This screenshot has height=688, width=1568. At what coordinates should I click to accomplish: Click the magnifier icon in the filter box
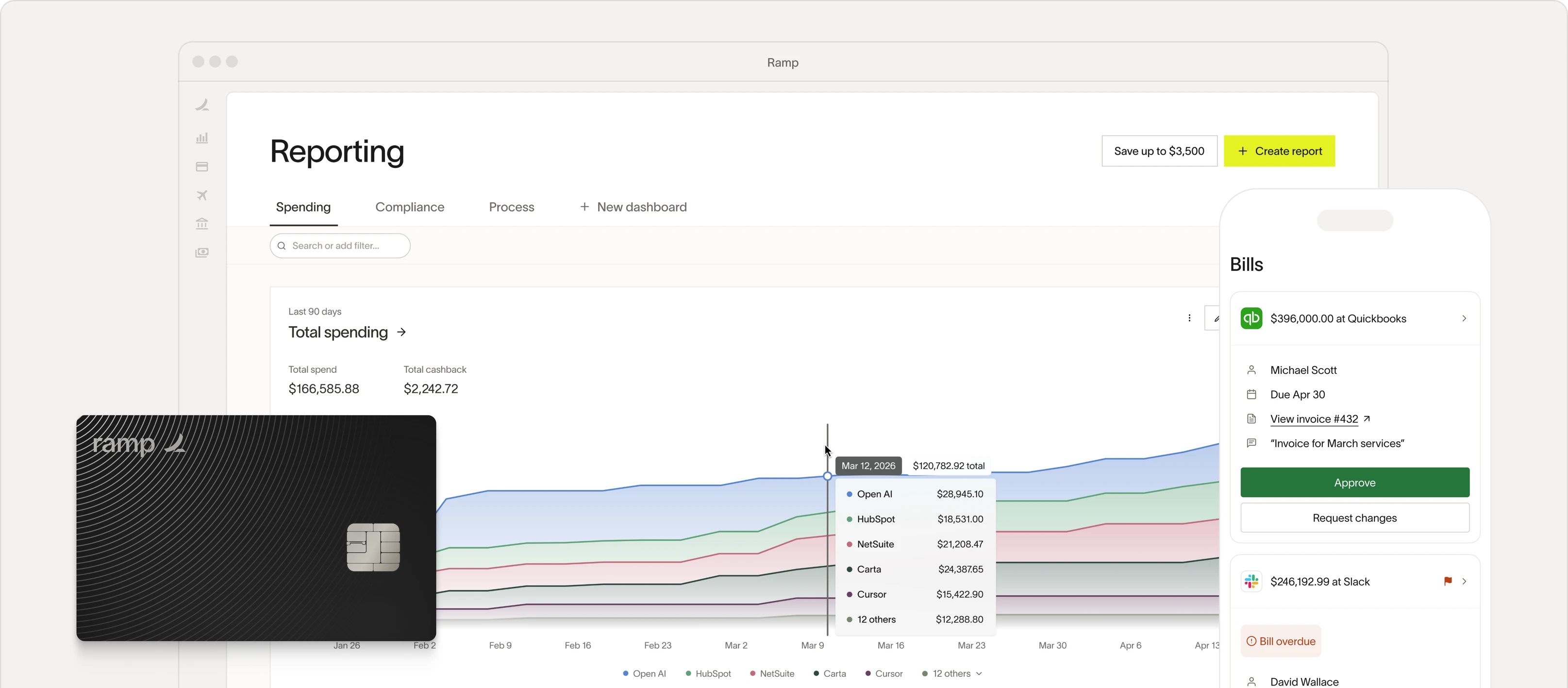(x=281, y=245)
